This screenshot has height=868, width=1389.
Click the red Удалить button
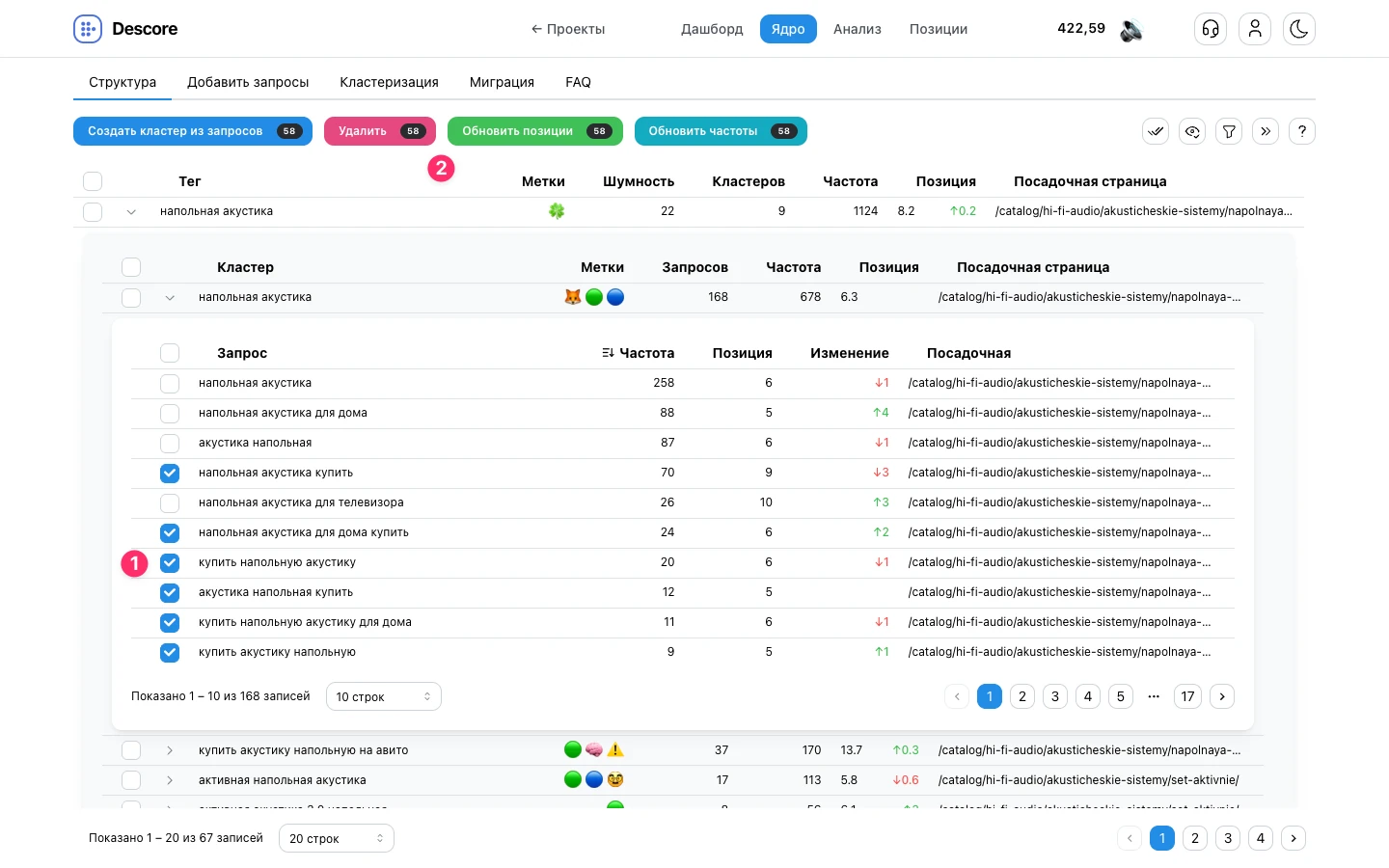pyautogui.click(x=380, y=131)
